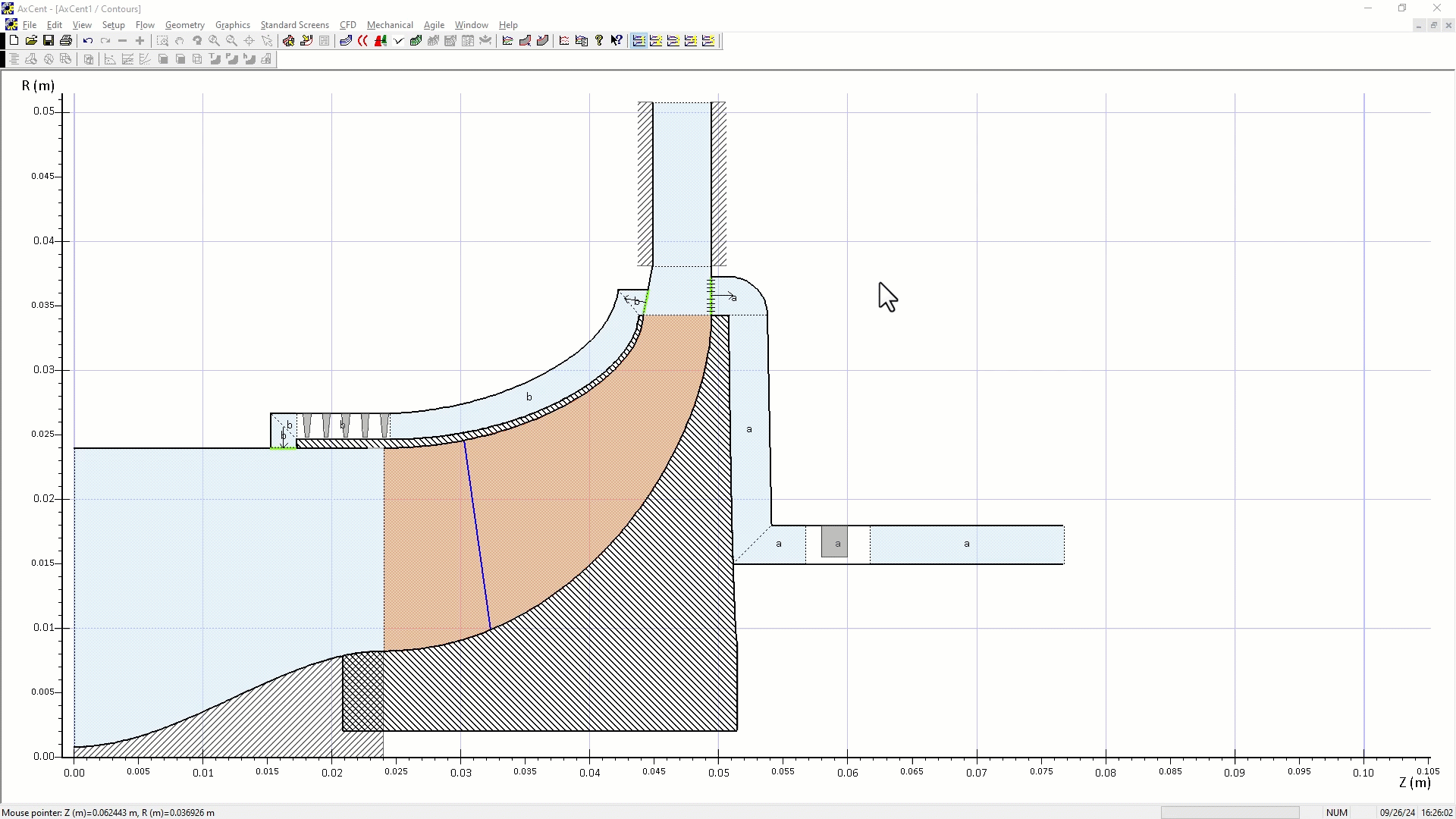Click the plus zoom button in toolbar
Viewport: 1456px width, 819px height.
point(140,41)
